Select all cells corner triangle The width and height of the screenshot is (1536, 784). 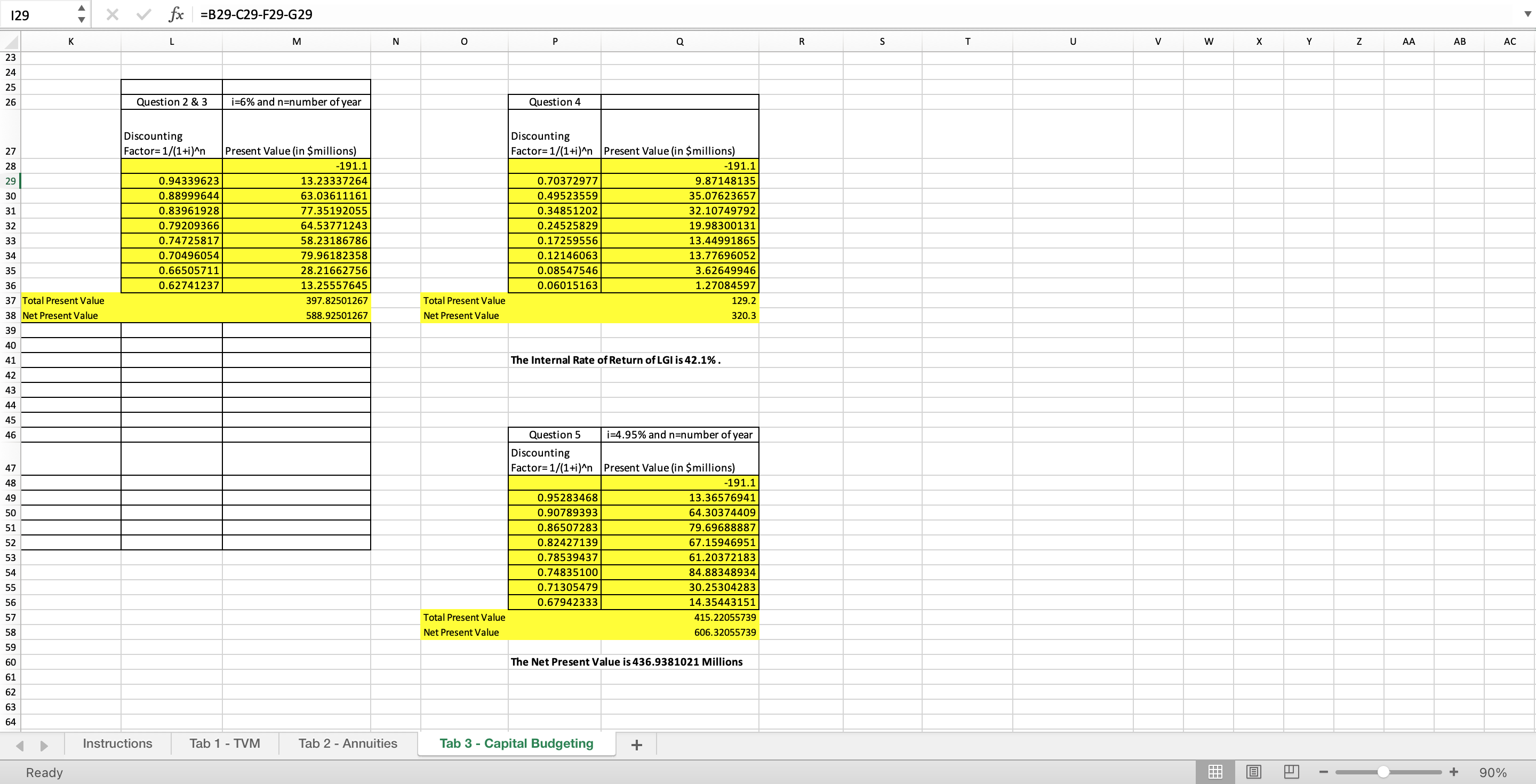pyautogui.click(x=11, y=42)
